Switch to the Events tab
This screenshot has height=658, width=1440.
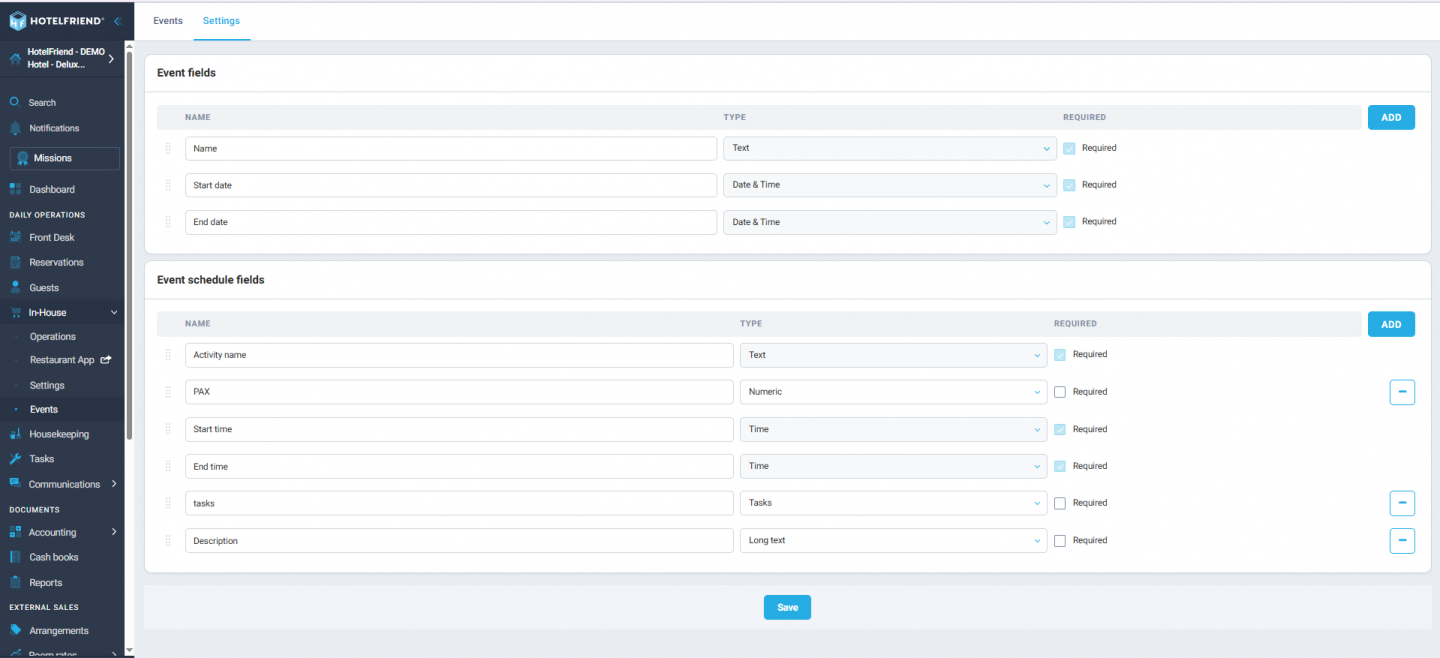168,21
